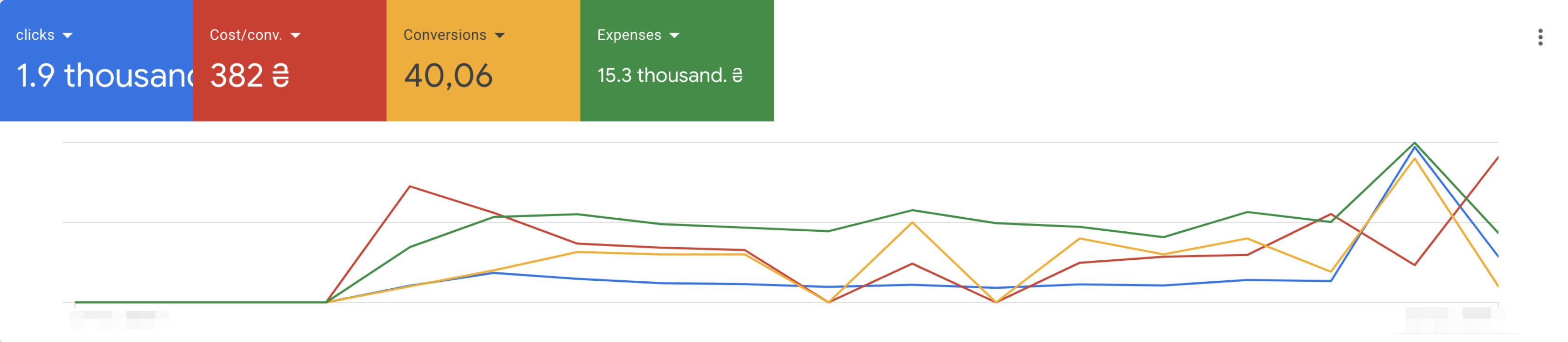
Task: Select the green card's 15.3 thousand value
Action: [x=670, y=76]
